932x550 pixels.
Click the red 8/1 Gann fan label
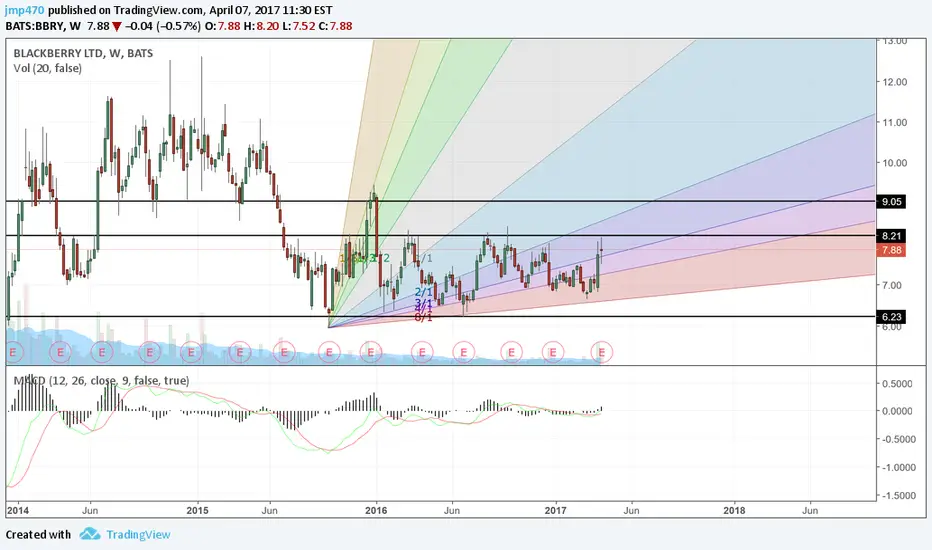pos(423,318)
